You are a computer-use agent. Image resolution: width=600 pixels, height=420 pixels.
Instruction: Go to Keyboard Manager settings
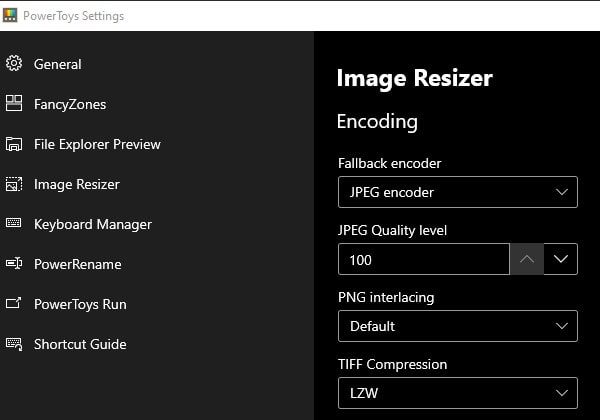click(x=93, y=224)
